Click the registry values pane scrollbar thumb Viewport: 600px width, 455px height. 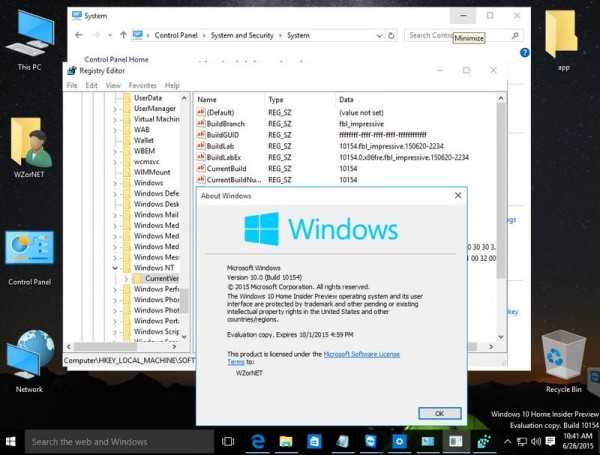[501, 191]
